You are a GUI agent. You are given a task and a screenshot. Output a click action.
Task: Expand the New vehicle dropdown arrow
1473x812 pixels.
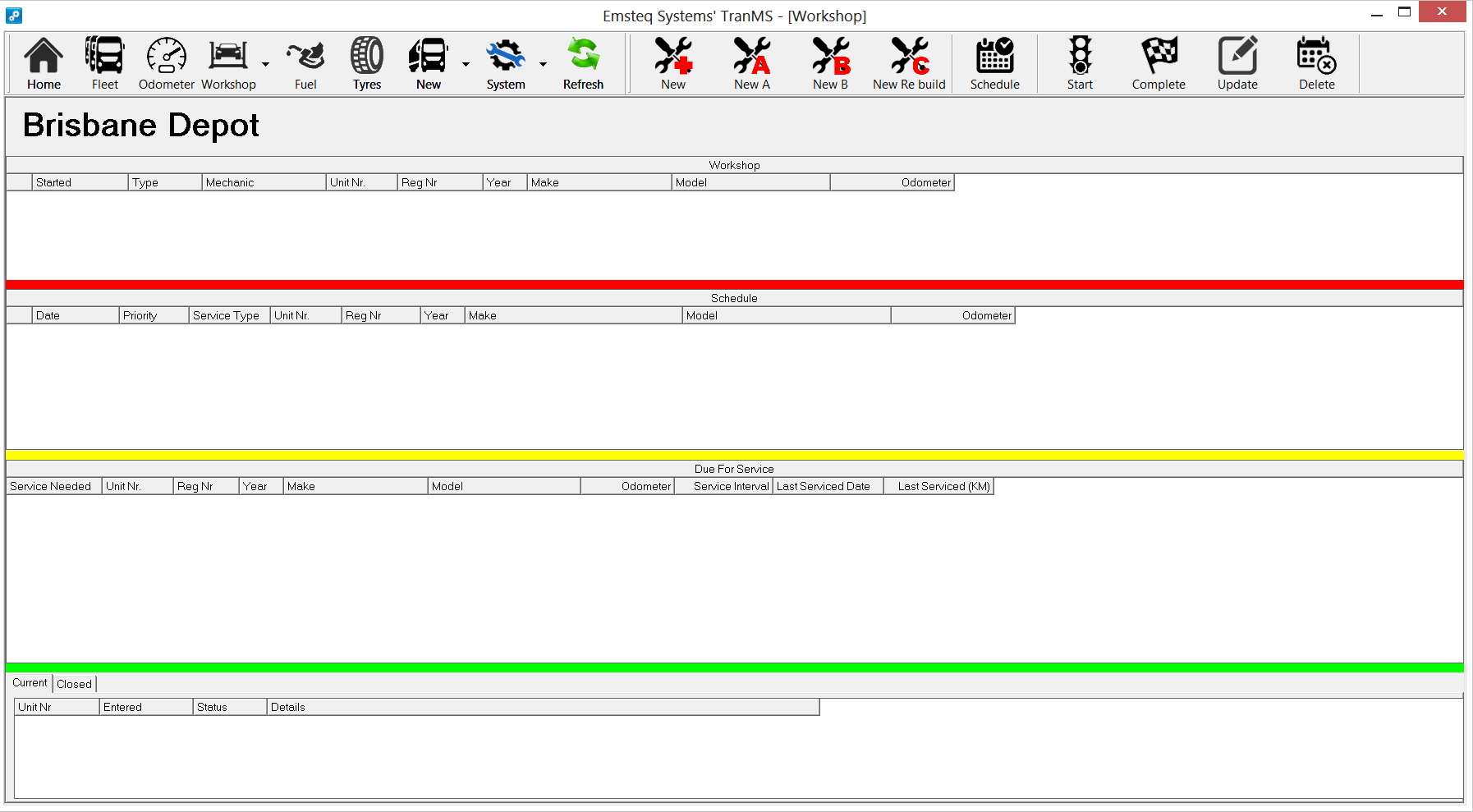[466, 64]
